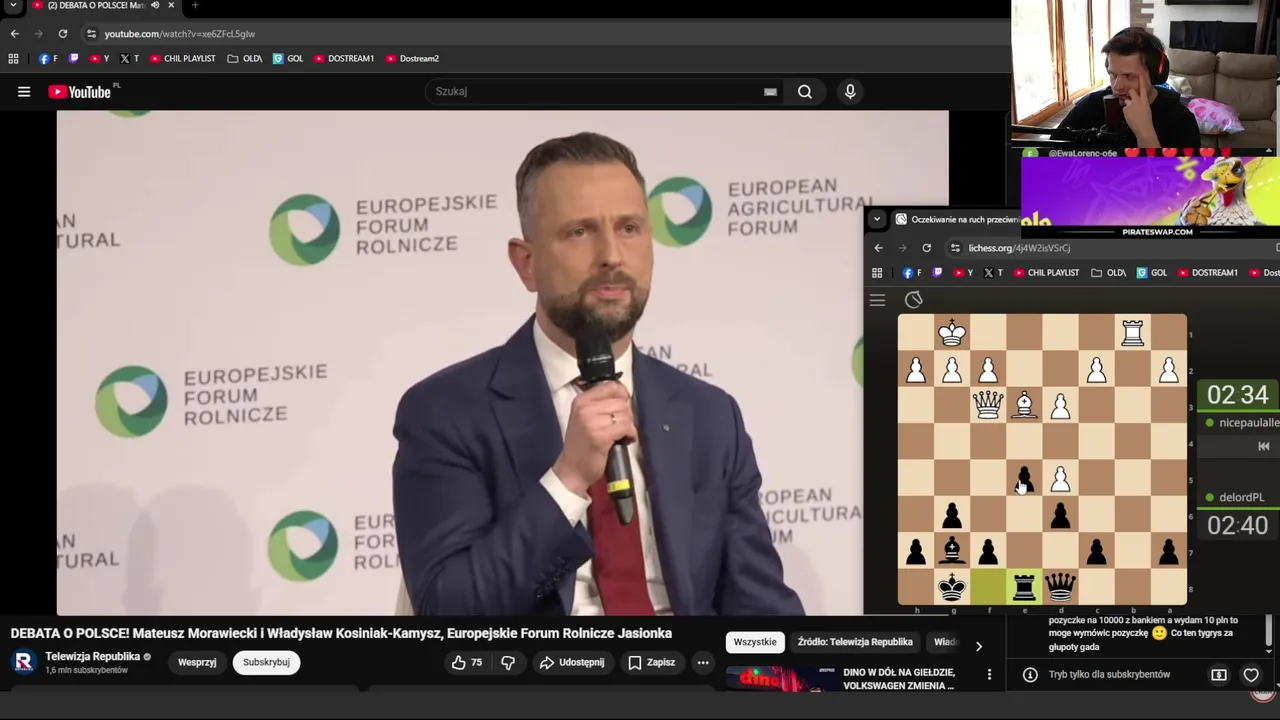
Task: Close the DEBATA O POLSCE tab
Action: pos(171,6)
